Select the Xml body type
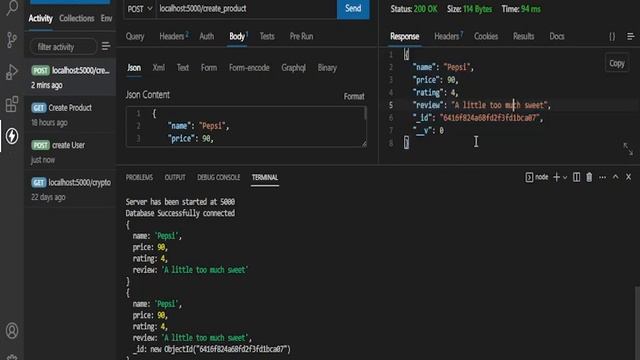The height and width of the screenshot is (360, 640). (x=158, y=68)
